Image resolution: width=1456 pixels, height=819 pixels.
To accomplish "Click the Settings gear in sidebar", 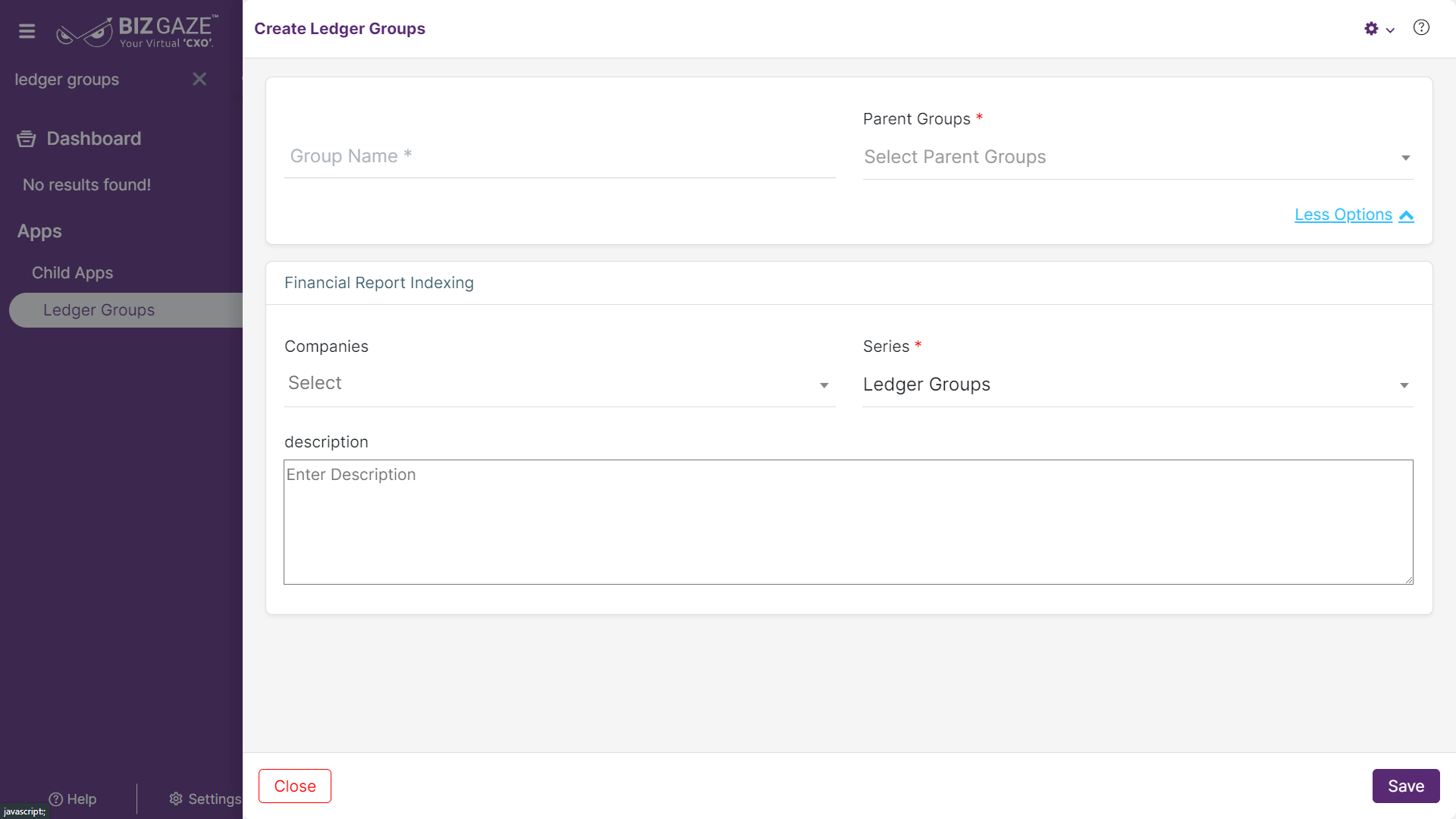I will coord(176,799).
